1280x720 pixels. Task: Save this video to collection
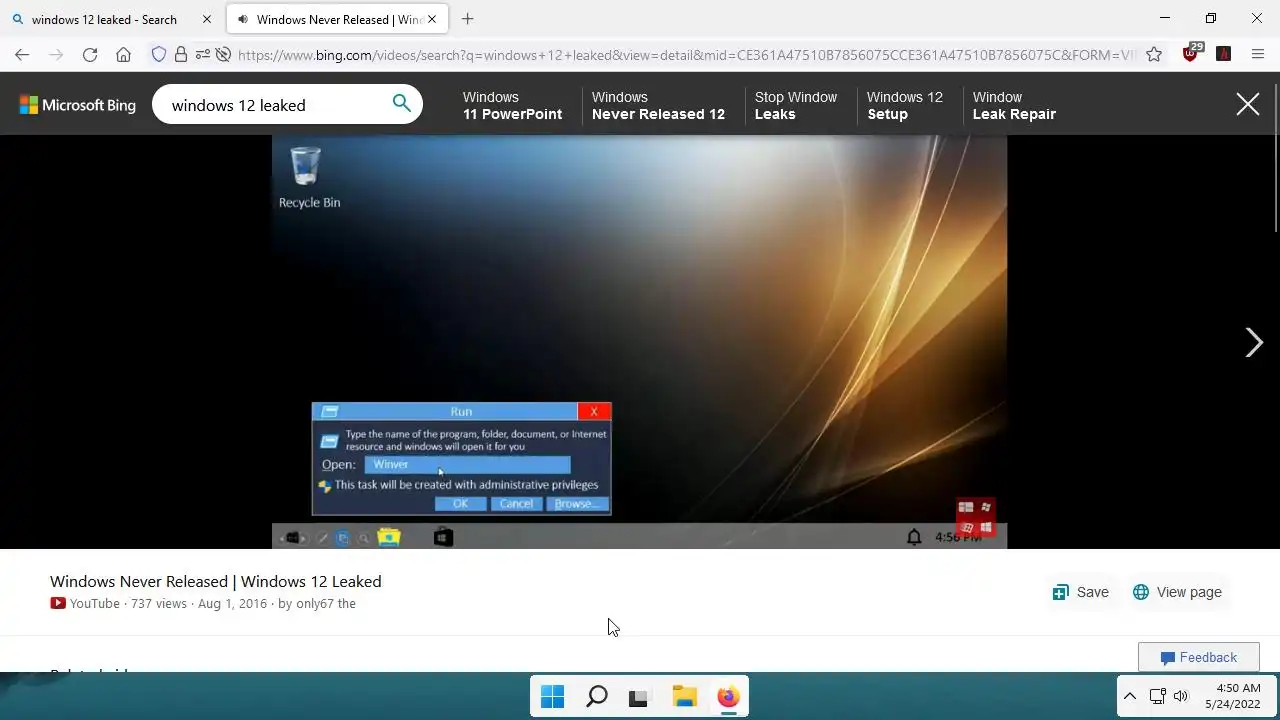pyautogui.click(x=1080, y=592)
